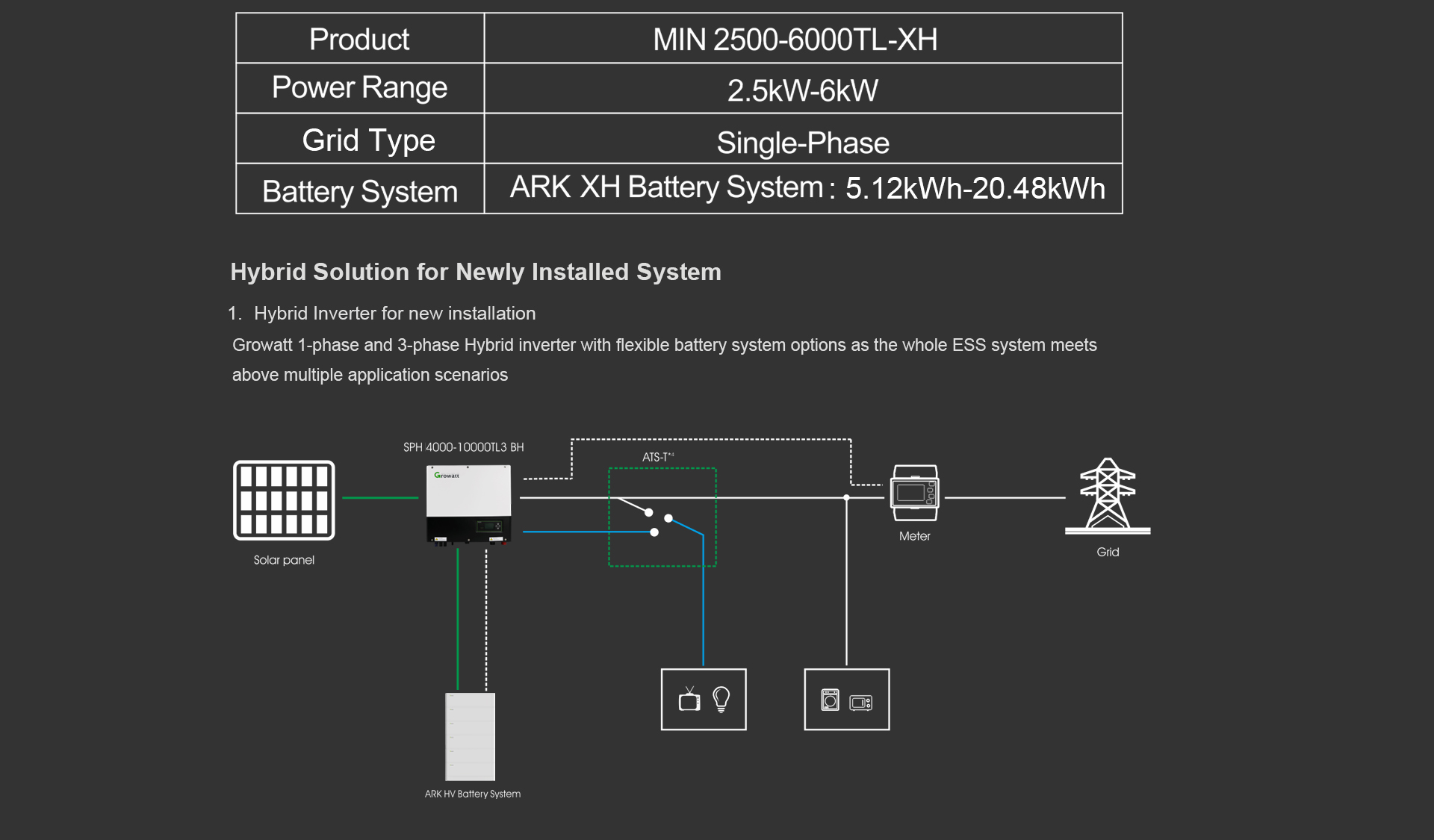The width and height of the screenshot is (1434, 840).
Task: Click the 'Grid Type' cell
Action: click(x=360, y=138)
